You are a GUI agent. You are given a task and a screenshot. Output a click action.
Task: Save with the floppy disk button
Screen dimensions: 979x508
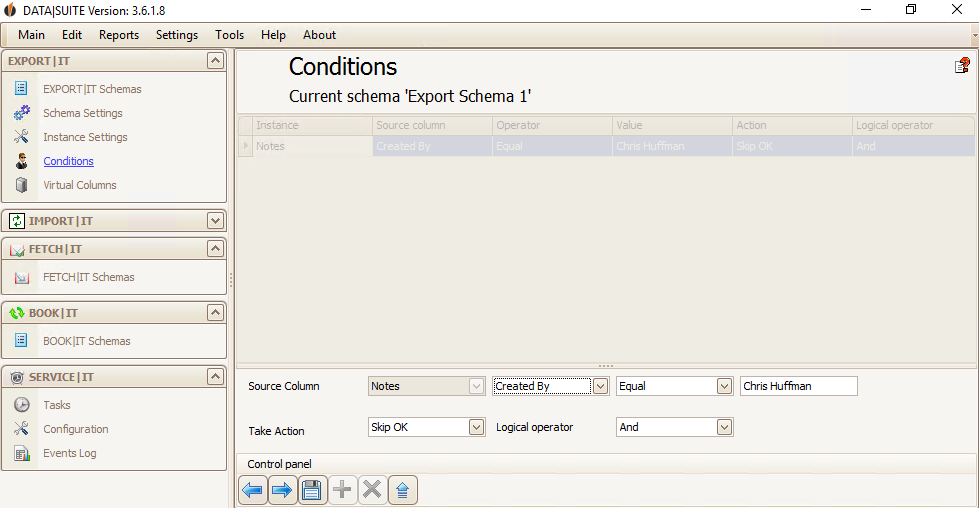(x=312, y=490)
